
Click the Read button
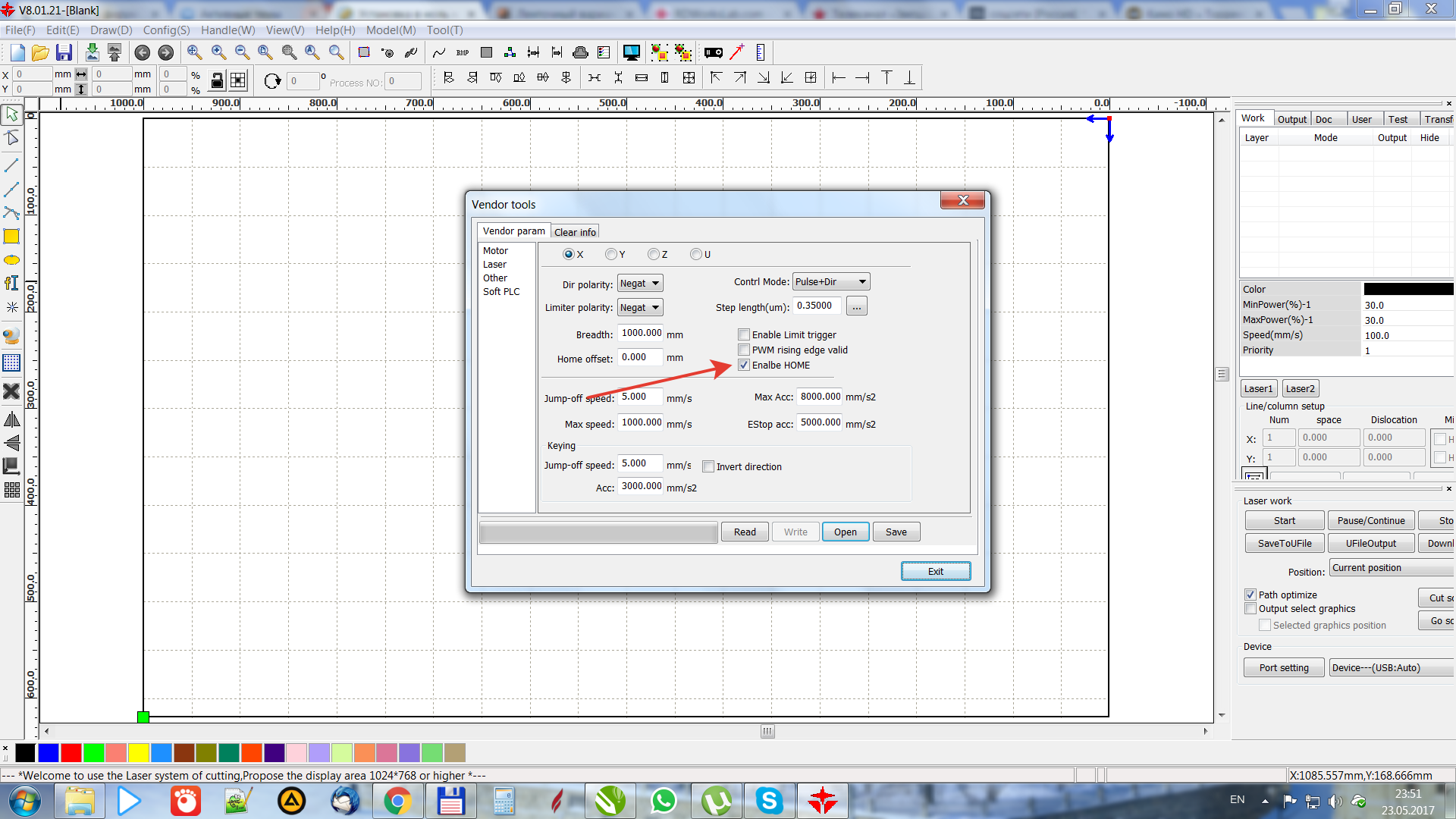(x=745, y=532)
